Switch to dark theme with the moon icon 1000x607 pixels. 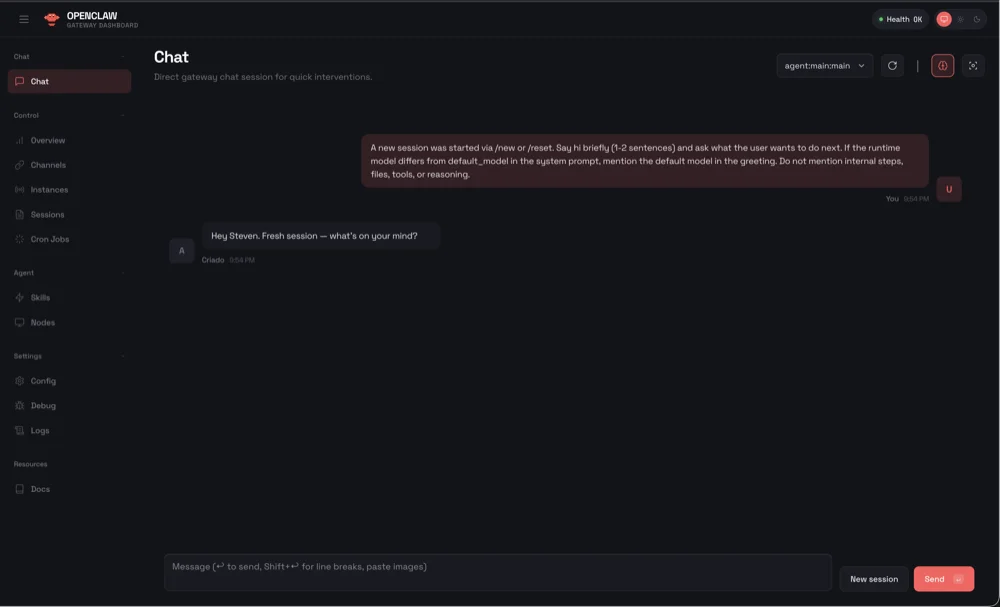976,19
